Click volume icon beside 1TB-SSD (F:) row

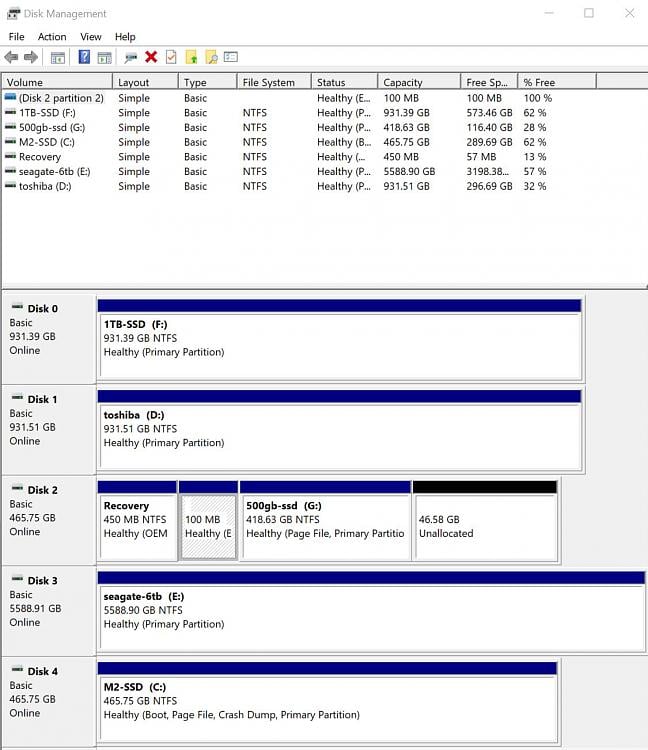pyautogui.click(x=11, y=112)
